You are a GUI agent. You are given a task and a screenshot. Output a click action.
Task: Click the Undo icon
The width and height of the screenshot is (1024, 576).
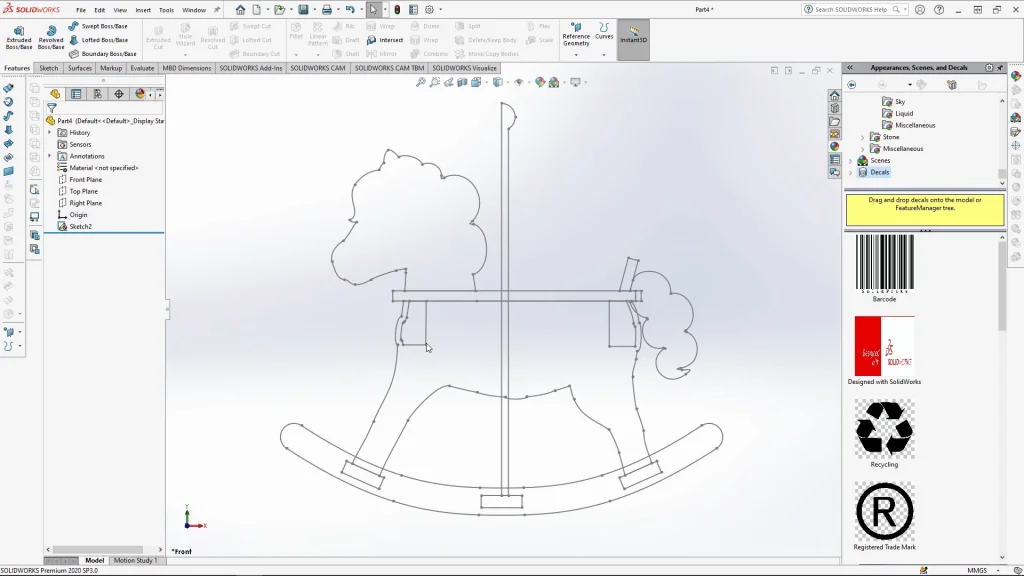coord(350,10)
